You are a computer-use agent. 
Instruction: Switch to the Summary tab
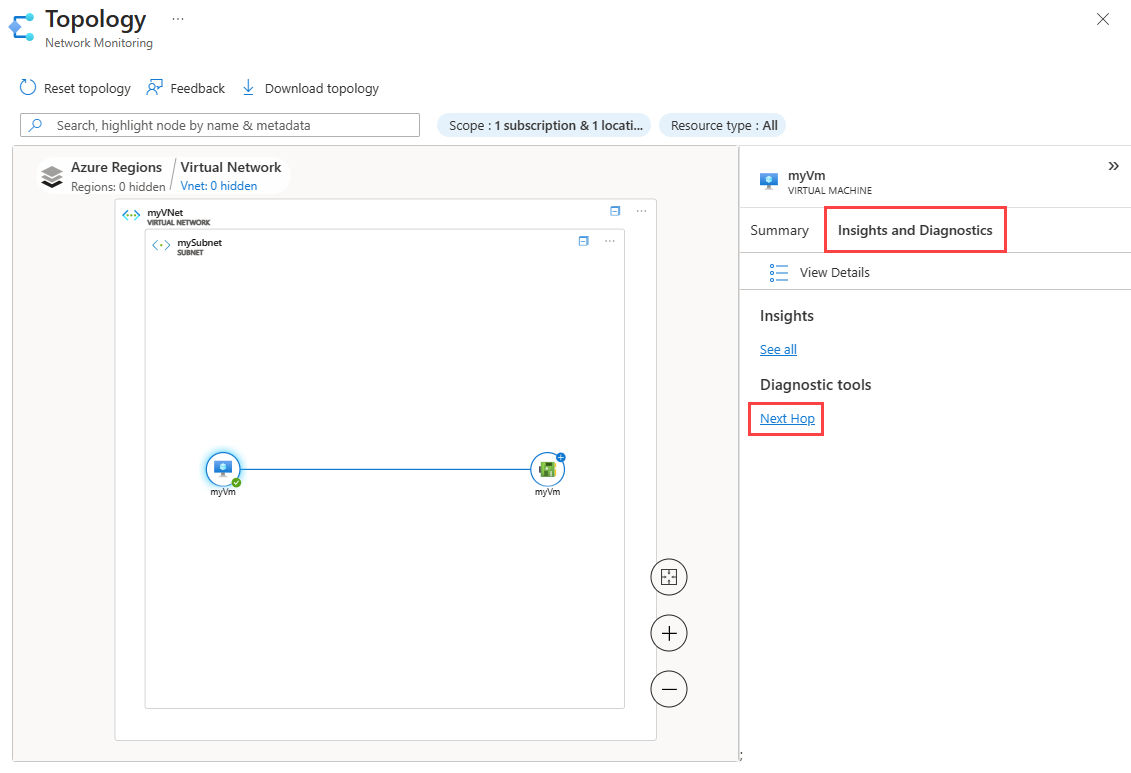779,230
